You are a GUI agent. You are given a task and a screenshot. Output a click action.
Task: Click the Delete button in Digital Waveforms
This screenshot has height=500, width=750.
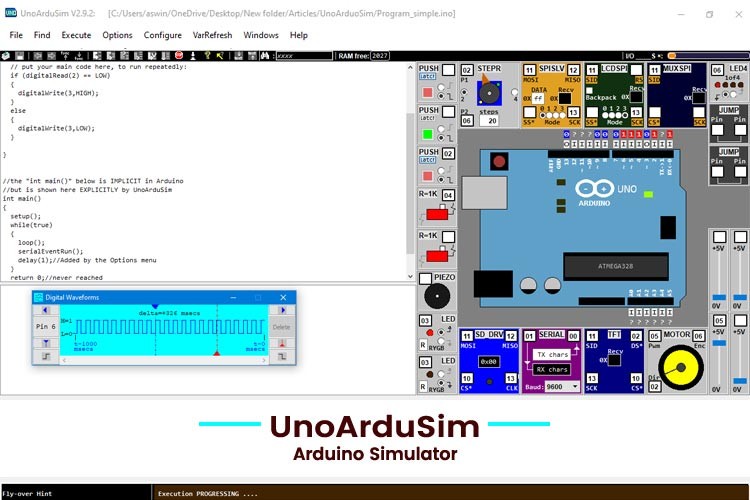(282, 327)
